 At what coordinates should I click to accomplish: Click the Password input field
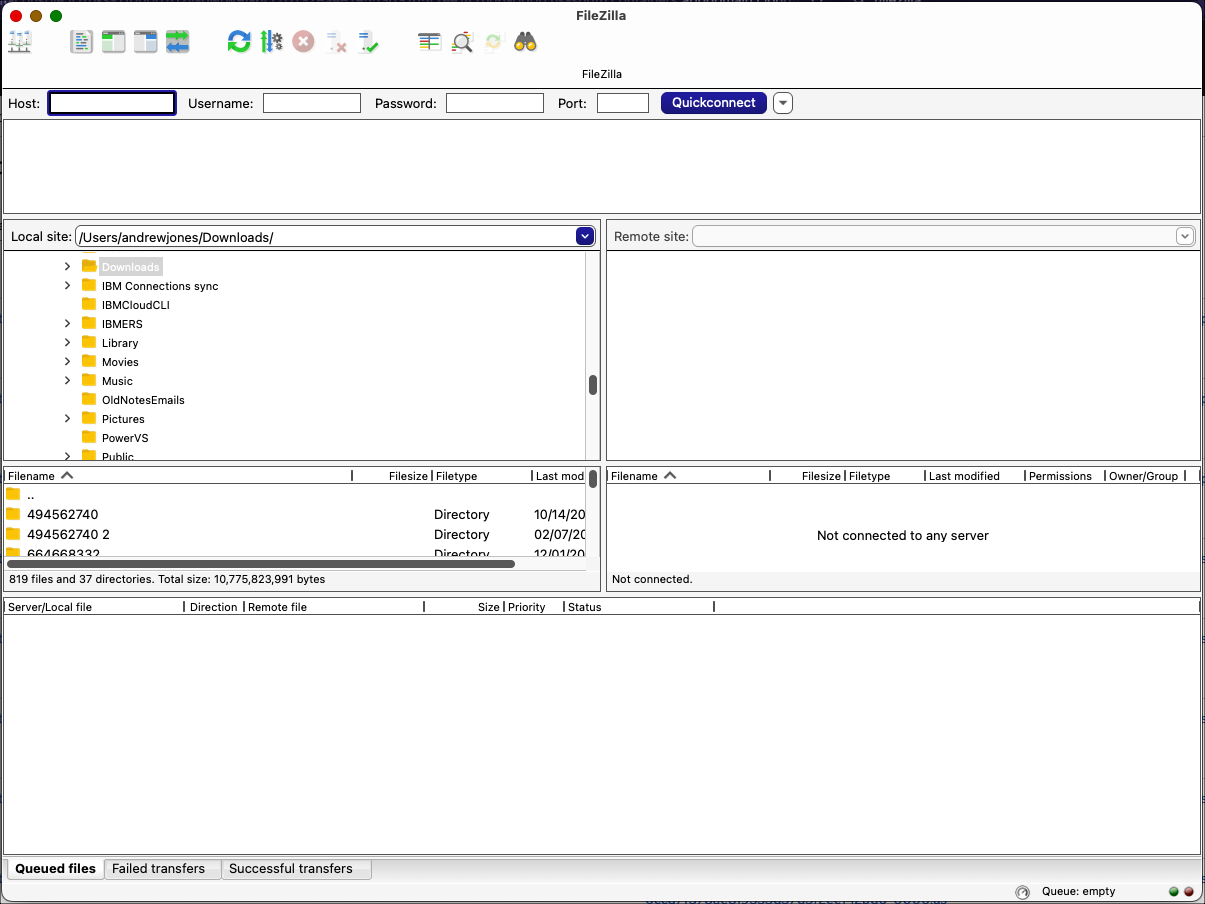click(x=495, y=103)
